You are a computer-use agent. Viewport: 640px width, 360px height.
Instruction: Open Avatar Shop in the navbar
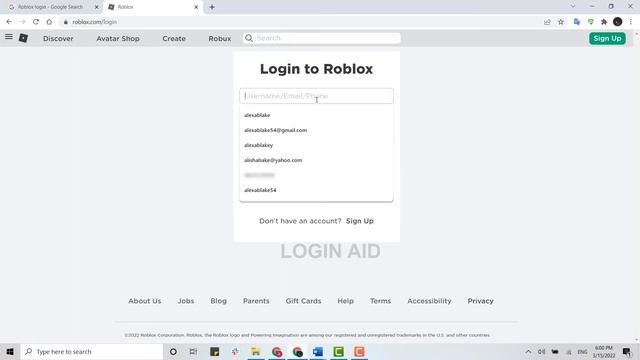[x=118, y=38]
